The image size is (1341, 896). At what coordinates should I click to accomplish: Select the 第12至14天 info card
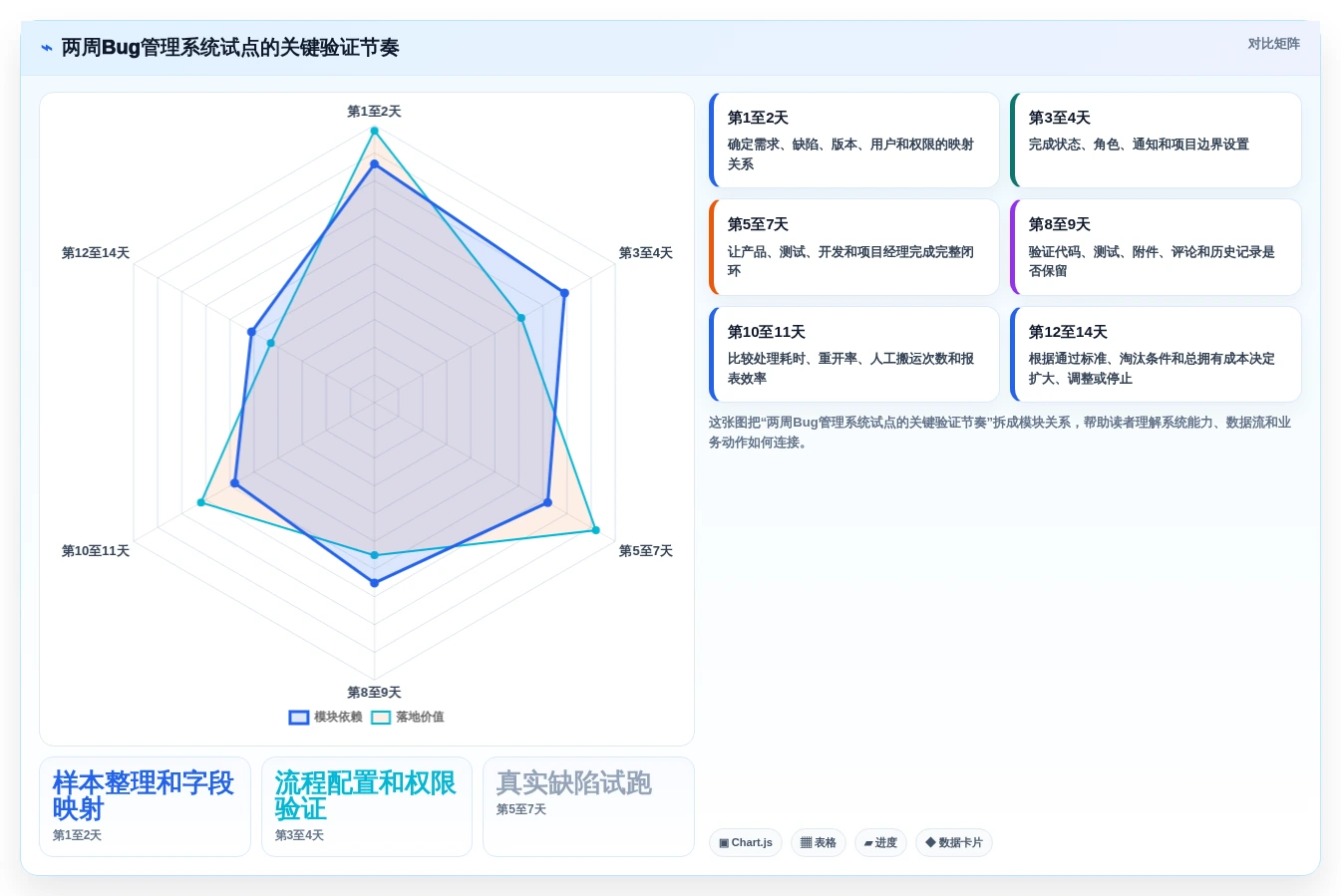pos(1156,354)
